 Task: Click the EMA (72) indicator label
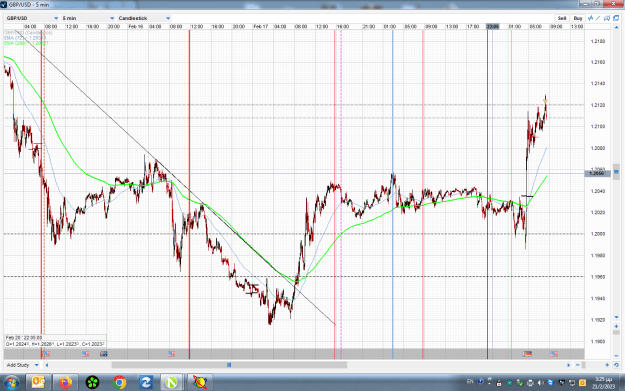pyautogui.click(x=25, y=38)
